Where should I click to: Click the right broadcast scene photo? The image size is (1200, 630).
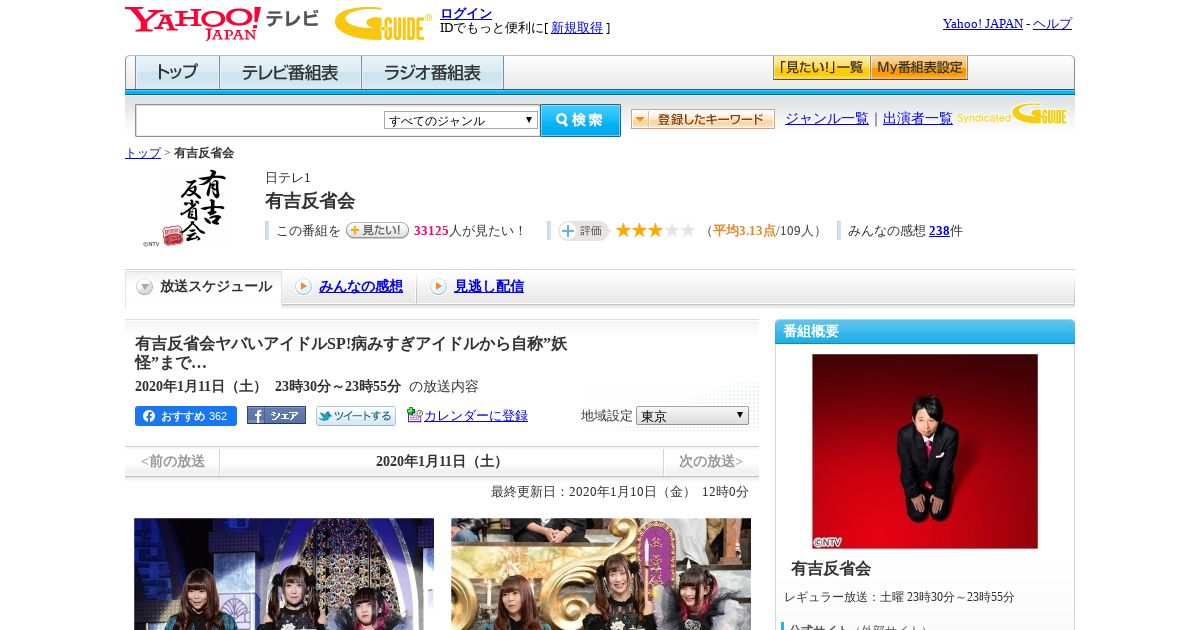click(x=601, y=574)
